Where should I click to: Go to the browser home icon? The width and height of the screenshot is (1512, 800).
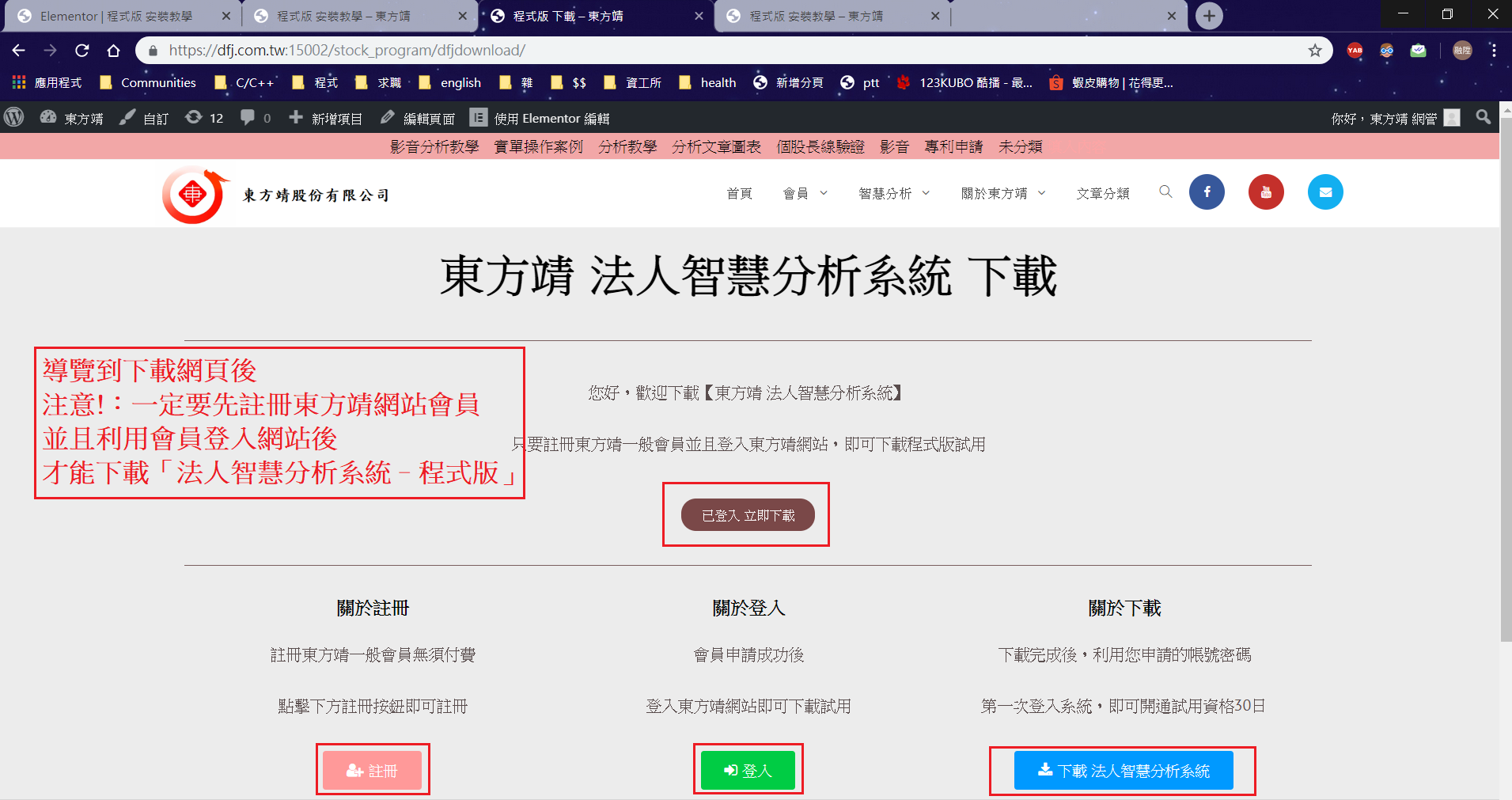point(113,51)
